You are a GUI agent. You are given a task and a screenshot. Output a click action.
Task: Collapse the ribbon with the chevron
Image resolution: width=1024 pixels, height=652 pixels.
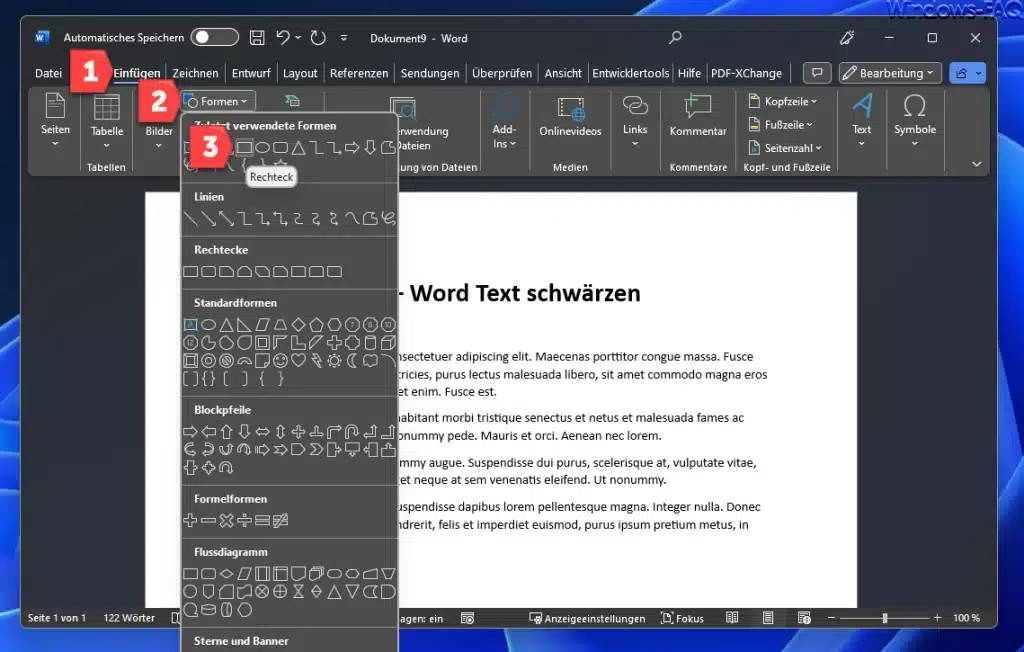click(976, 164)
